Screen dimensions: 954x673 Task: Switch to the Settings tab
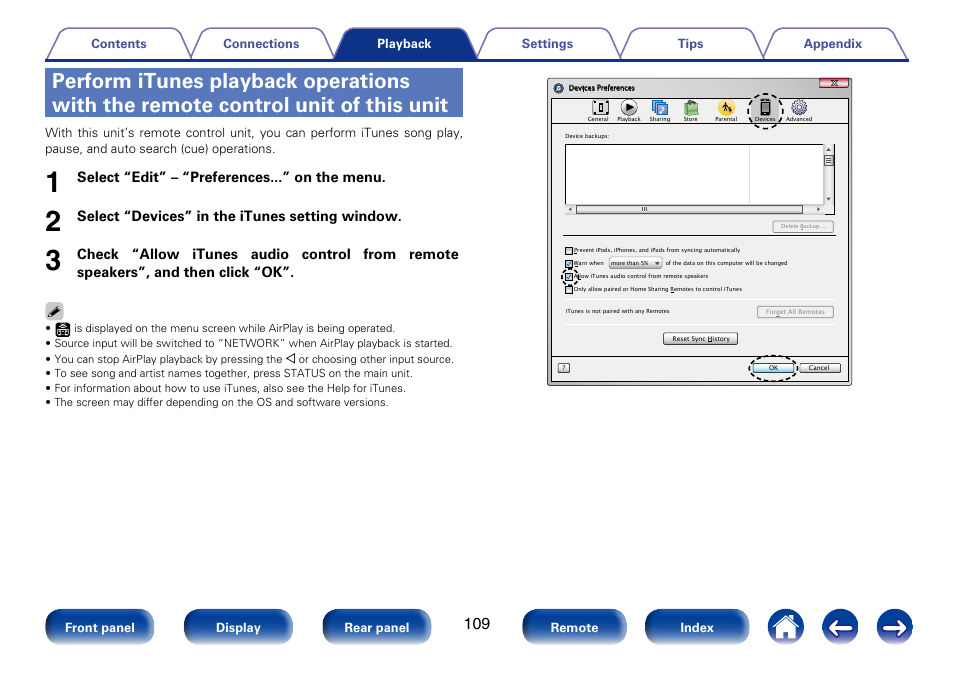pos(547,44)
